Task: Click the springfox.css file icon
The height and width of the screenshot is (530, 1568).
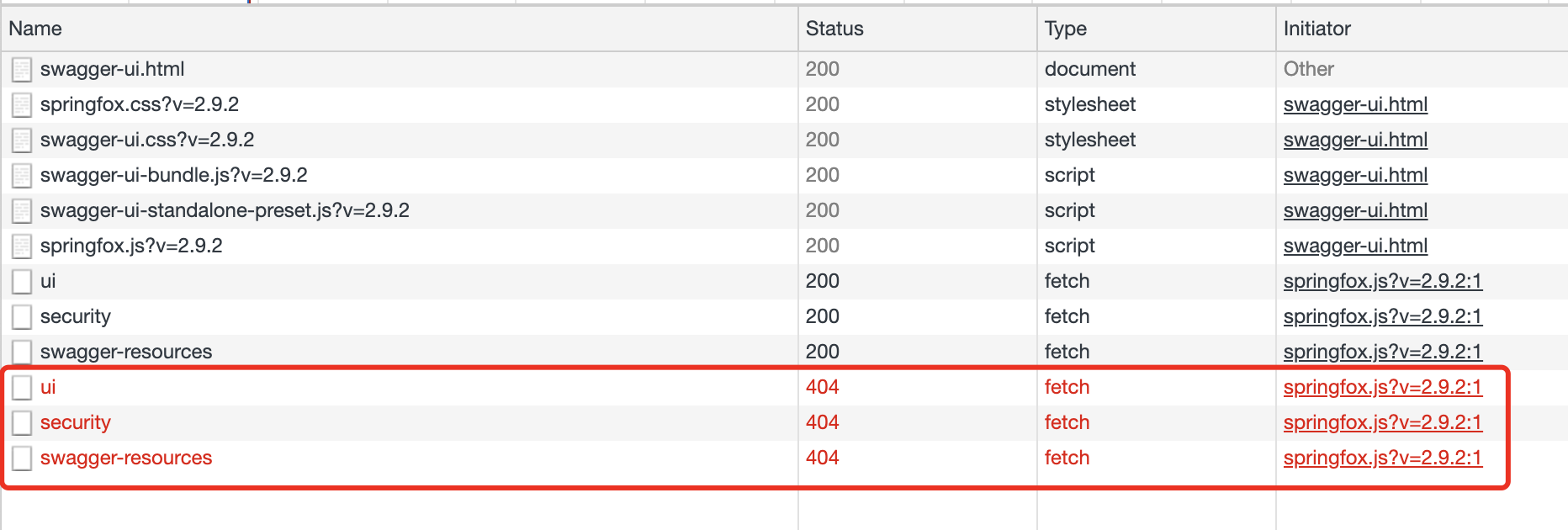Action: (22, 105)
